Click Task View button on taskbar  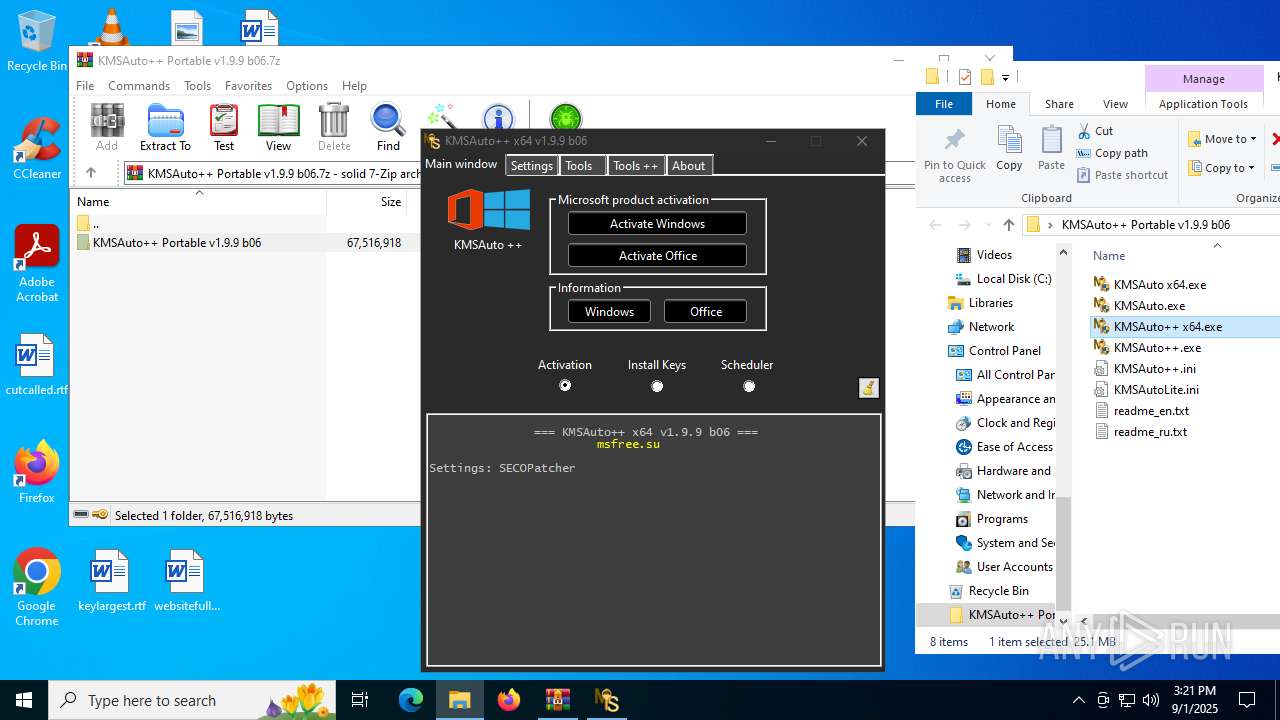click(360, 700)
